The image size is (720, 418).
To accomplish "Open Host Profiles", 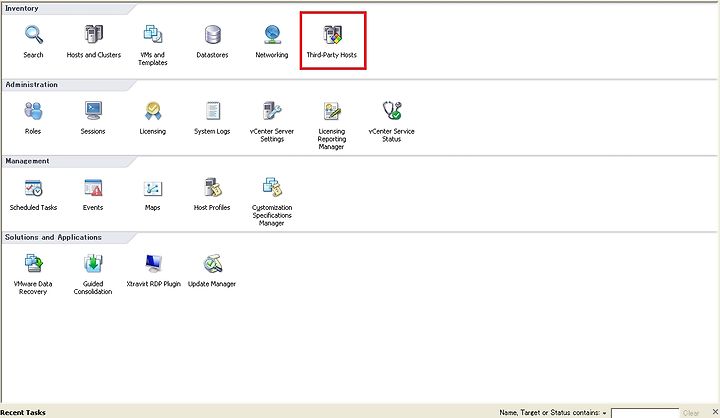I will pyautogui.click(x=212, y=188).
